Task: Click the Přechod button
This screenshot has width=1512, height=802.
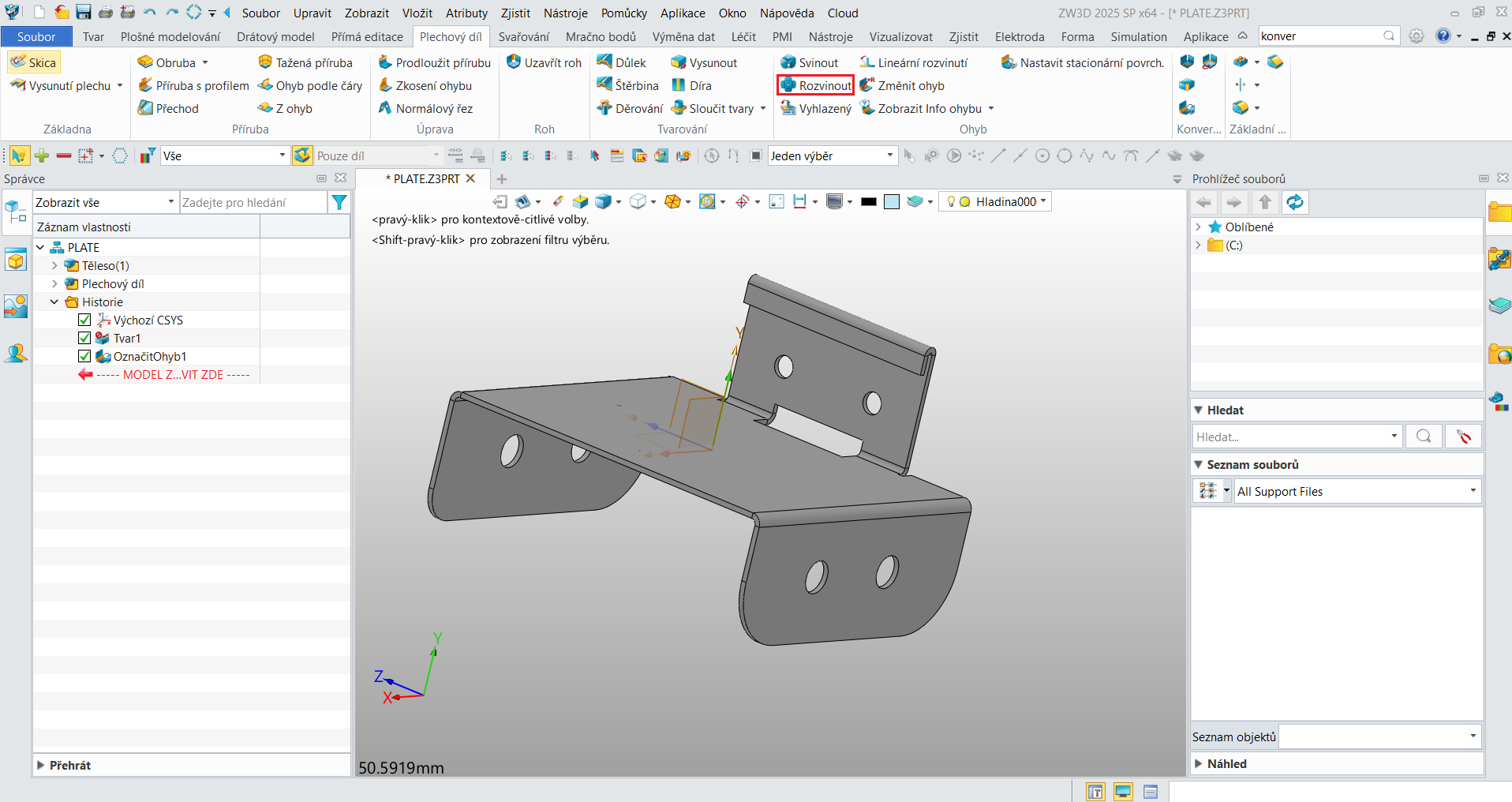Action: [x=168, y=108]
